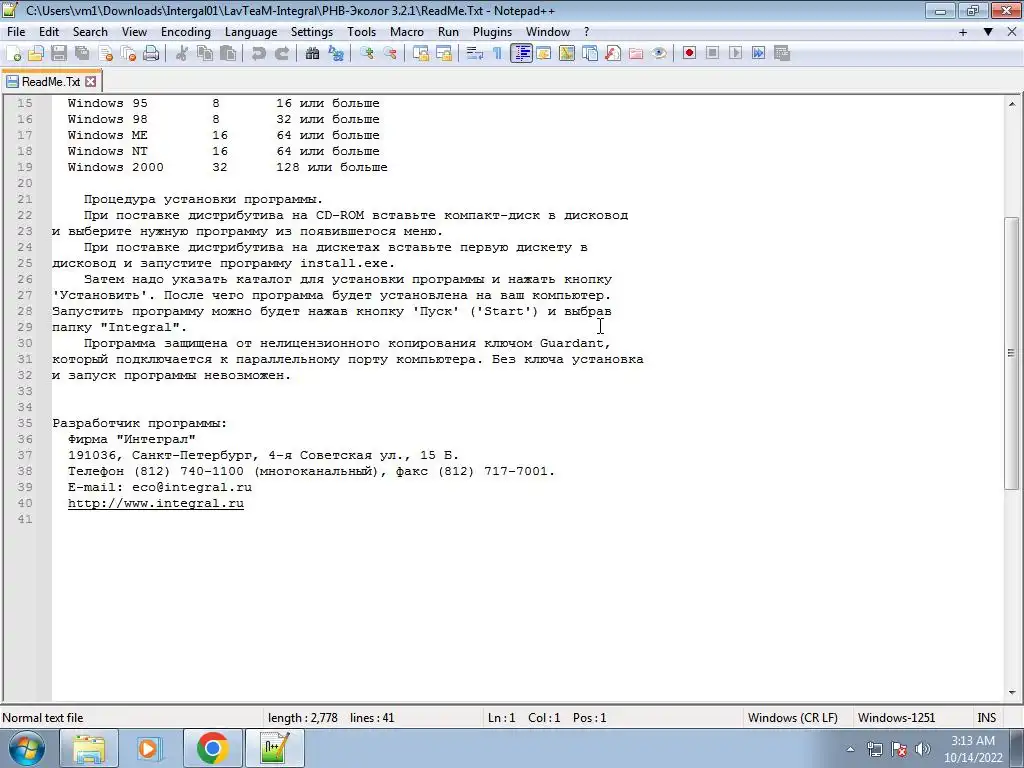Click the New file toolbar icon

click(x=13, y=54)
